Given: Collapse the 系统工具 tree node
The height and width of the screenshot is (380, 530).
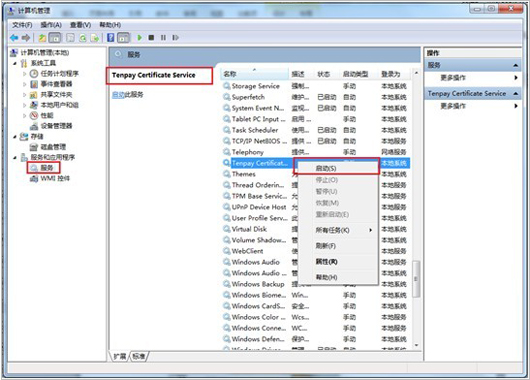Looking at the screenshot, I should pyautogui.click(x=15, y=63).
